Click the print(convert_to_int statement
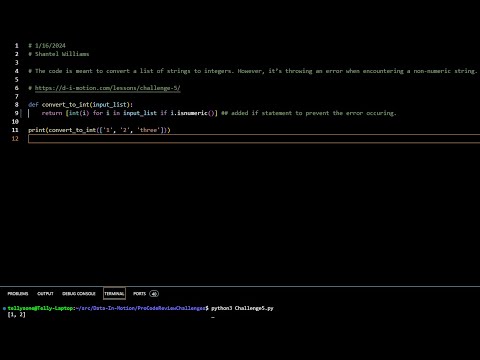The image size is (480, 360). point(99,130)
